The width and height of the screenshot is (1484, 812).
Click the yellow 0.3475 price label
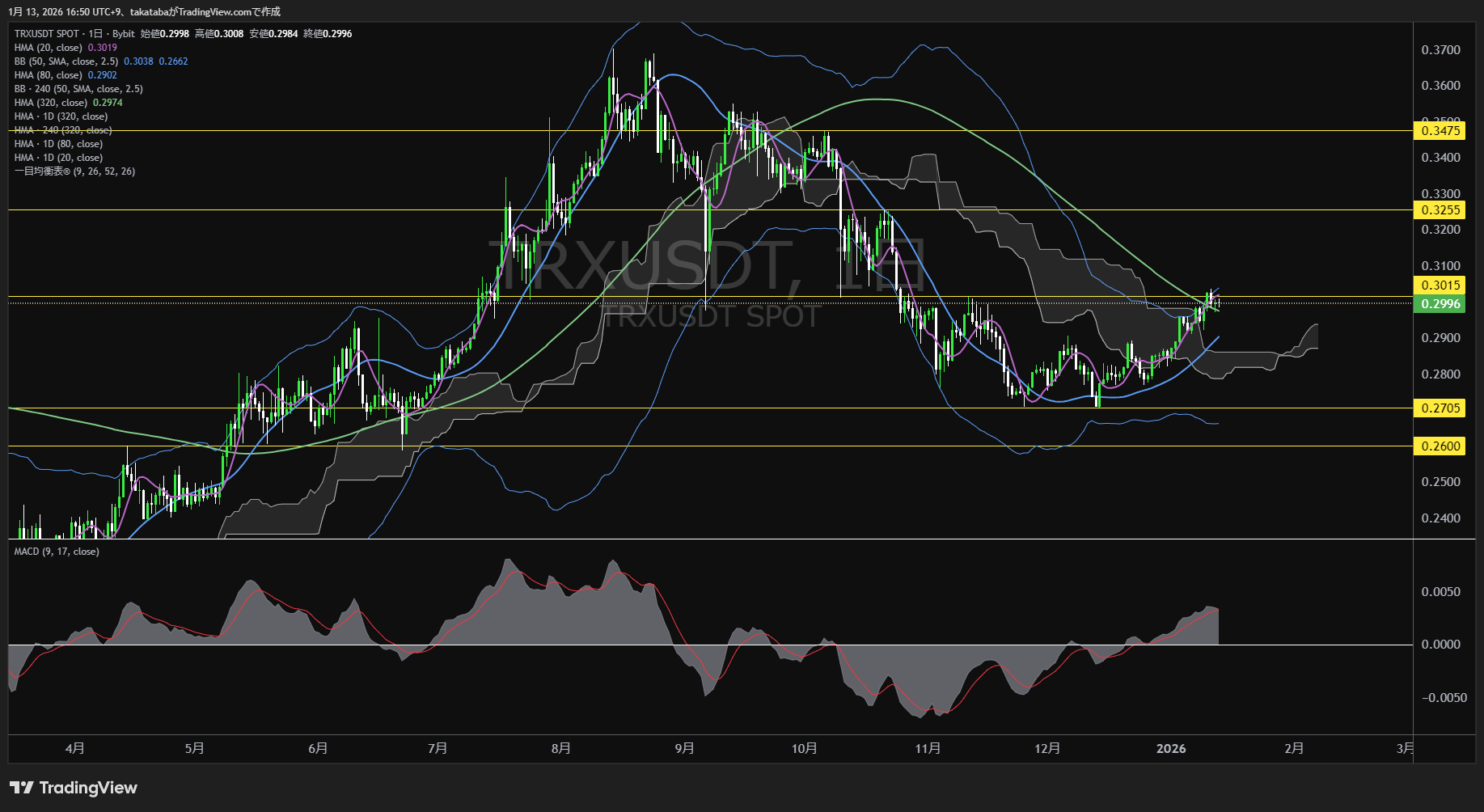tap(1440, 131)
